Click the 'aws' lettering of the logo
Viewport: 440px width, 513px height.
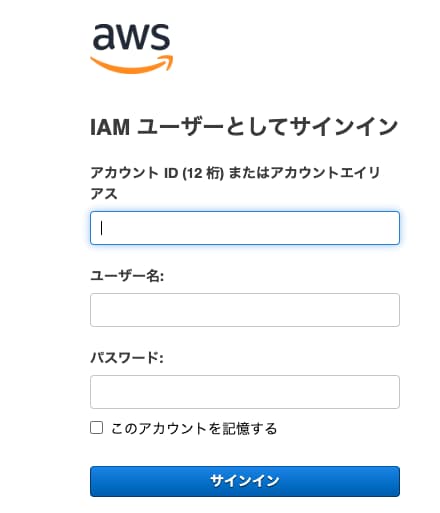[131, 36]
